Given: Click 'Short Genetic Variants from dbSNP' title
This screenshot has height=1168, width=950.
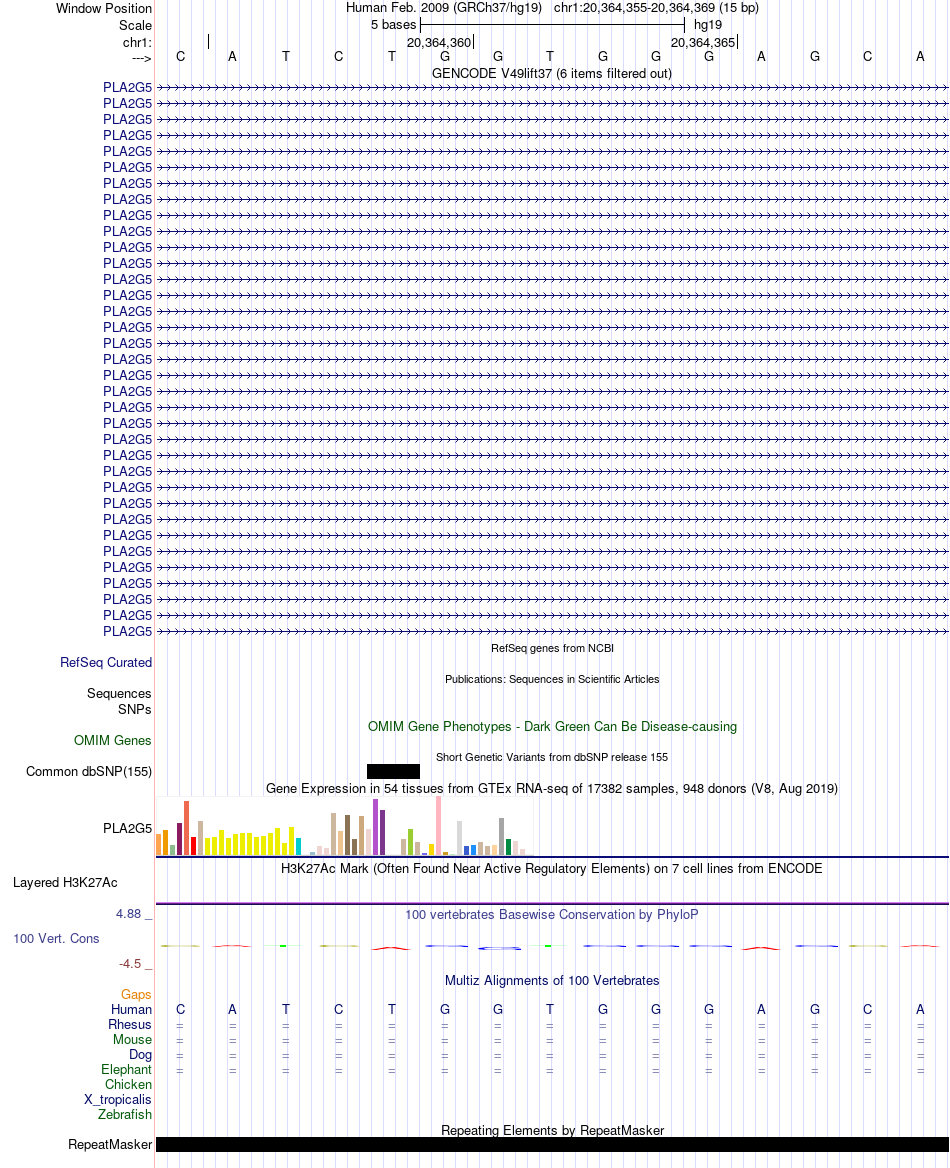Looking at the screenshot, I should 552,757.
